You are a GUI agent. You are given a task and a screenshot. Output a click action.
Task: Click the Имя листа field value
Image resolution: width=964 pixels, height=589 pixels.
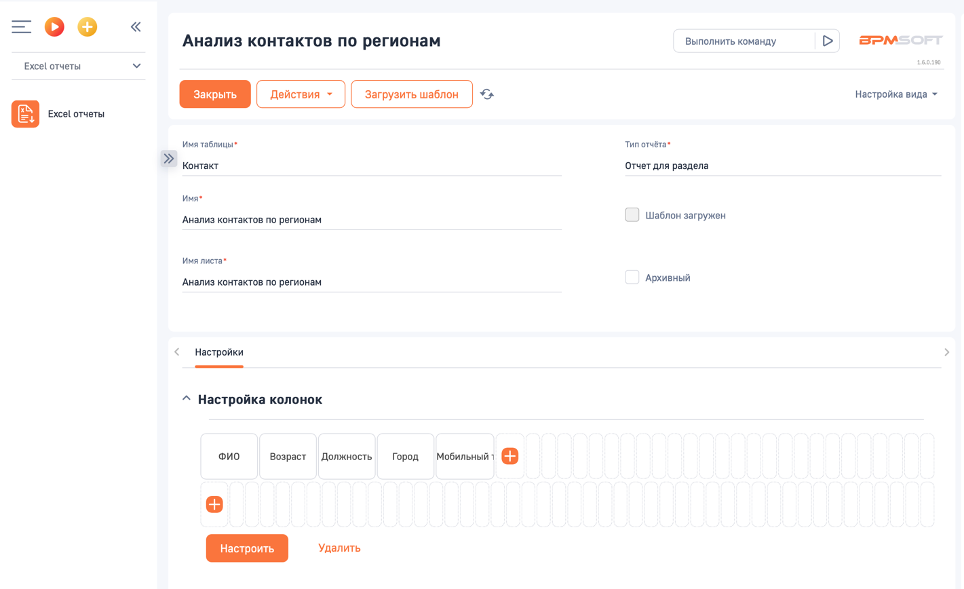[x=372, y=282]
